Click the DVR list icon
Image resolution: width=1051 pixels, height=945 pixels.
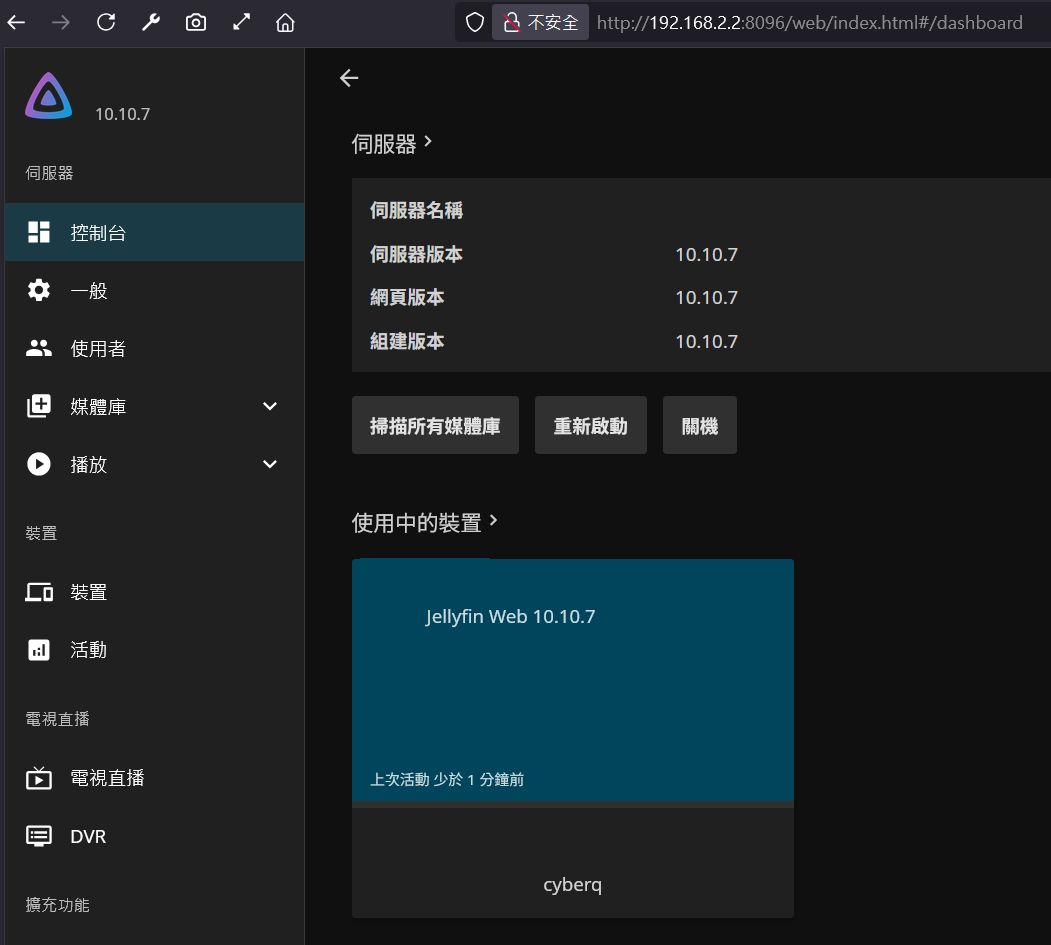pos(39,836)
